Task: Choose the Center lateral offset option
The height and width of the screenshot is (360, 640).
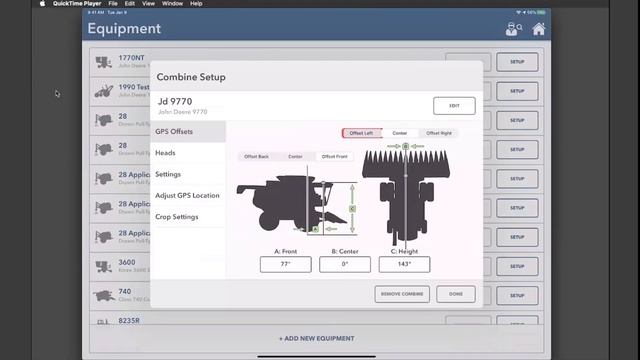Action: pos(400,133)
